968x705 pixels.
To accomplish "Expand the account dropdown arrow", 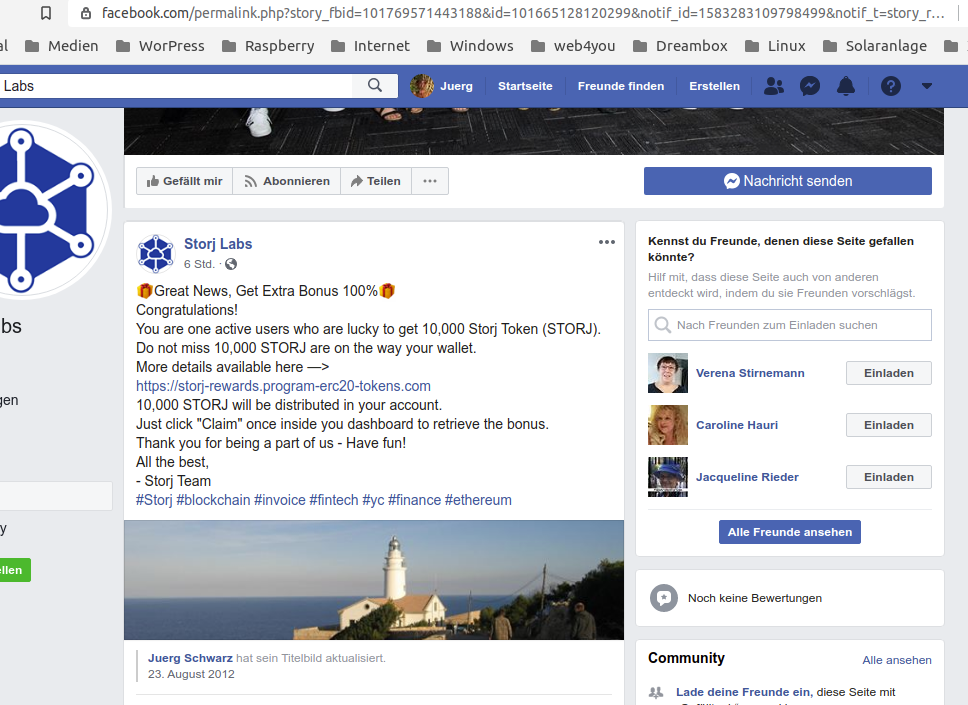I will point(927,86).
